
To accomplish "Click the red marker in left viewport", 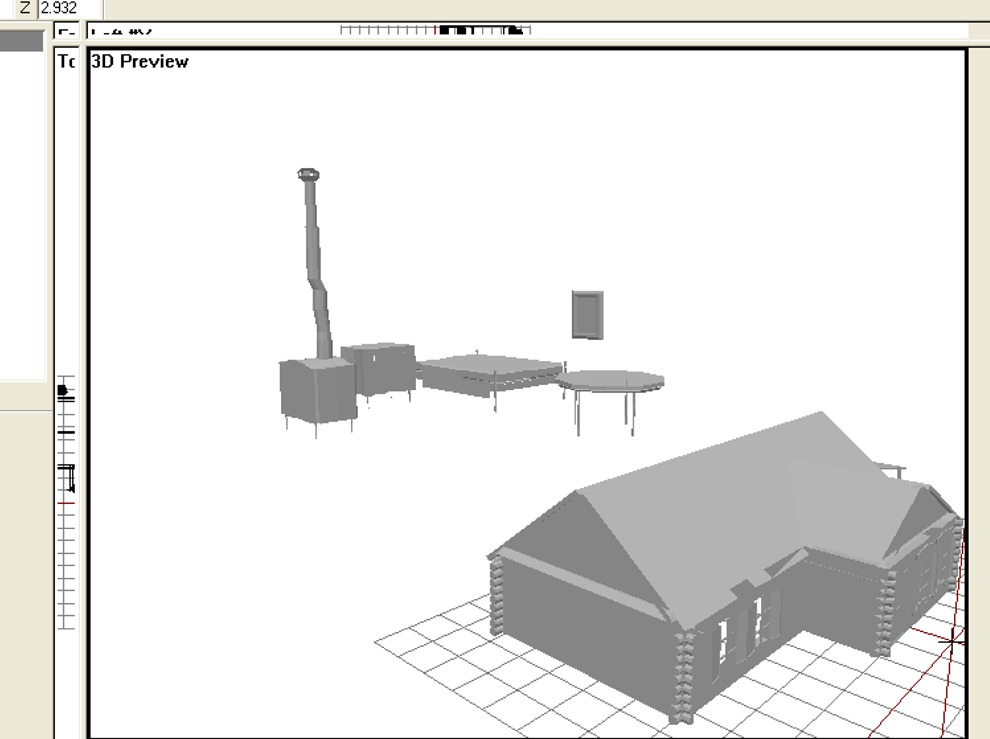I will (66, 504).
